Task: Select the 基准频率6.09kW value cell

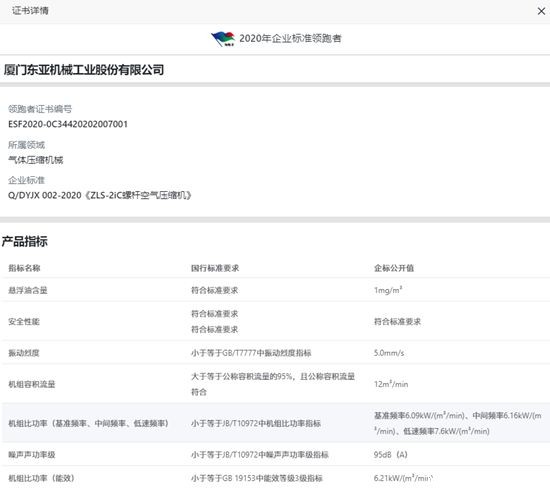Action: 458,424
